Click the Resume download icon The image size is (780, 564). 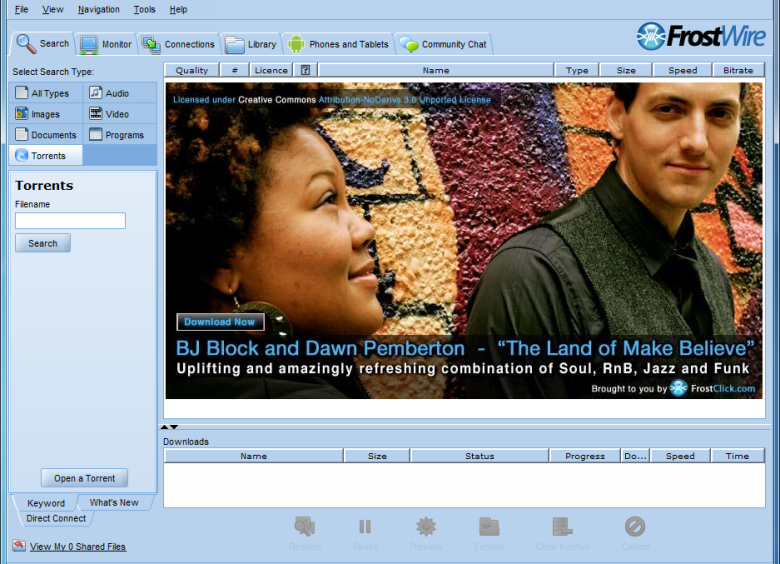(x=305, y=527)
